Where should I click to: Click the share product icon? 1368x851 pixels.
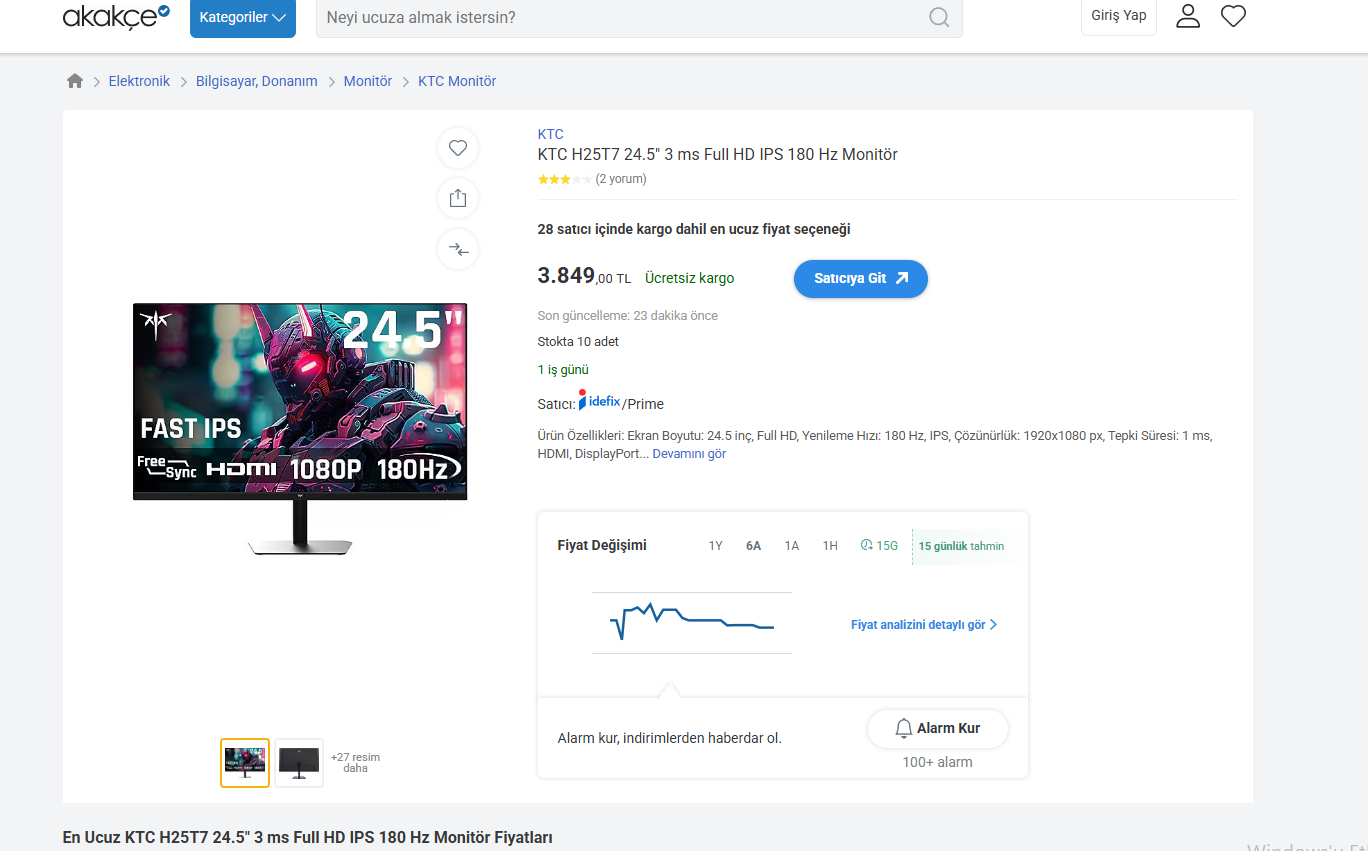coord(458,198)
